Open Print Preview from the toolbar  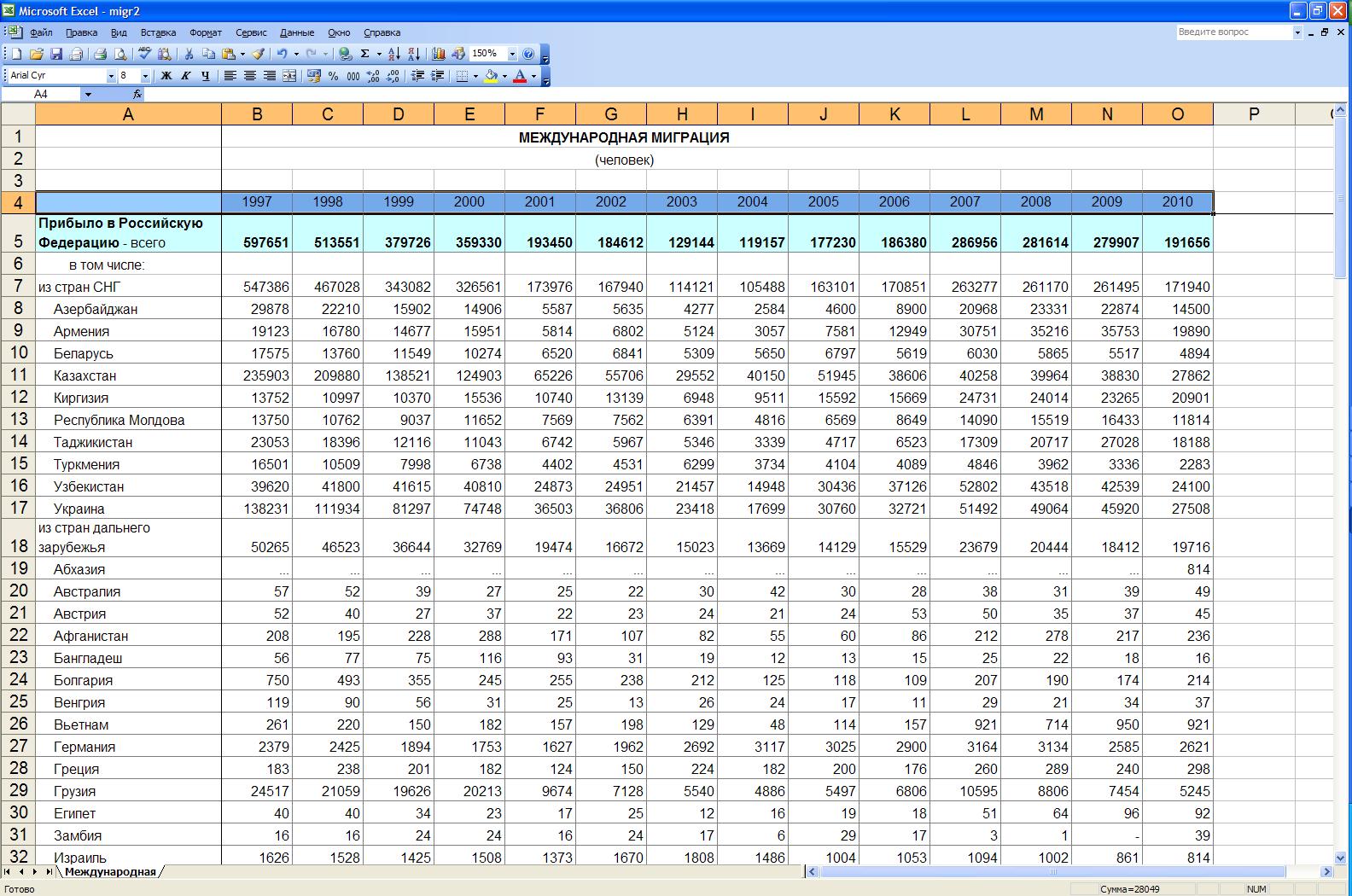tap(120, 54)
